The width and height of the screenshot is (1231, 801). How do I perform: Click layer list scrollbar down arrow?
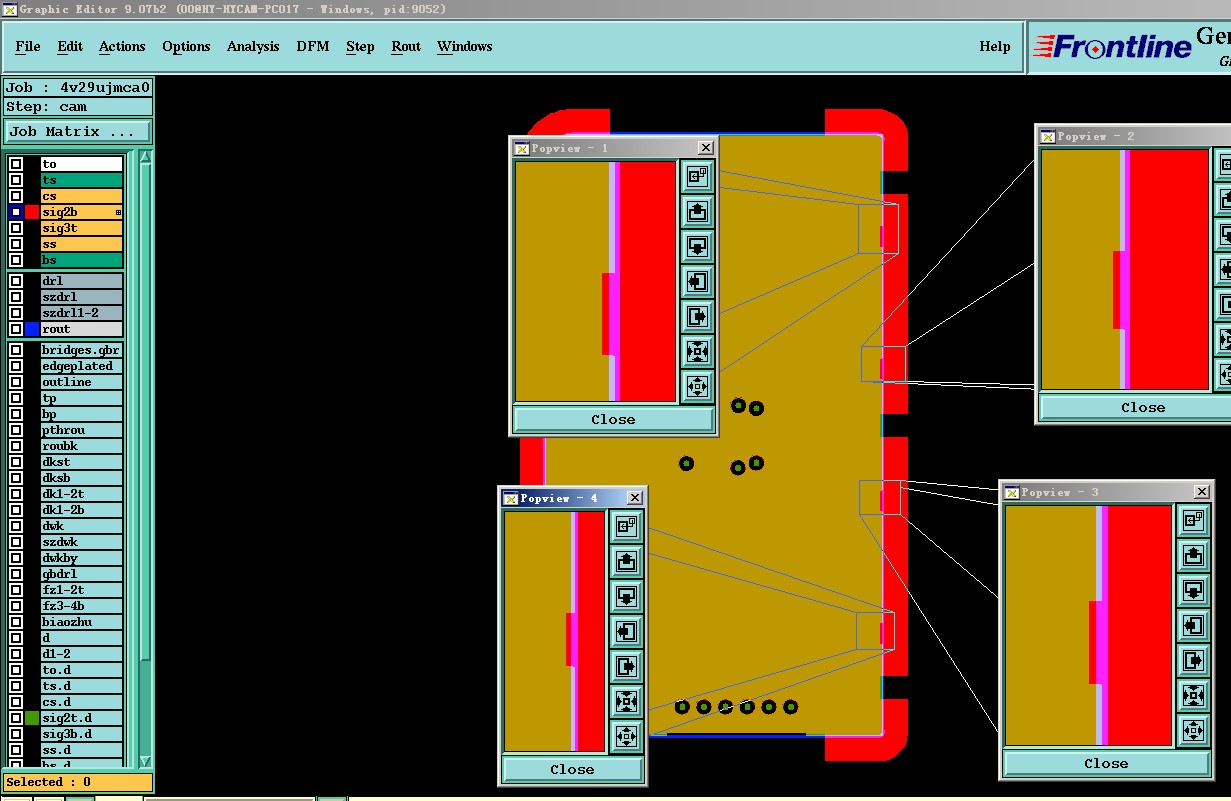click(145, 761)
